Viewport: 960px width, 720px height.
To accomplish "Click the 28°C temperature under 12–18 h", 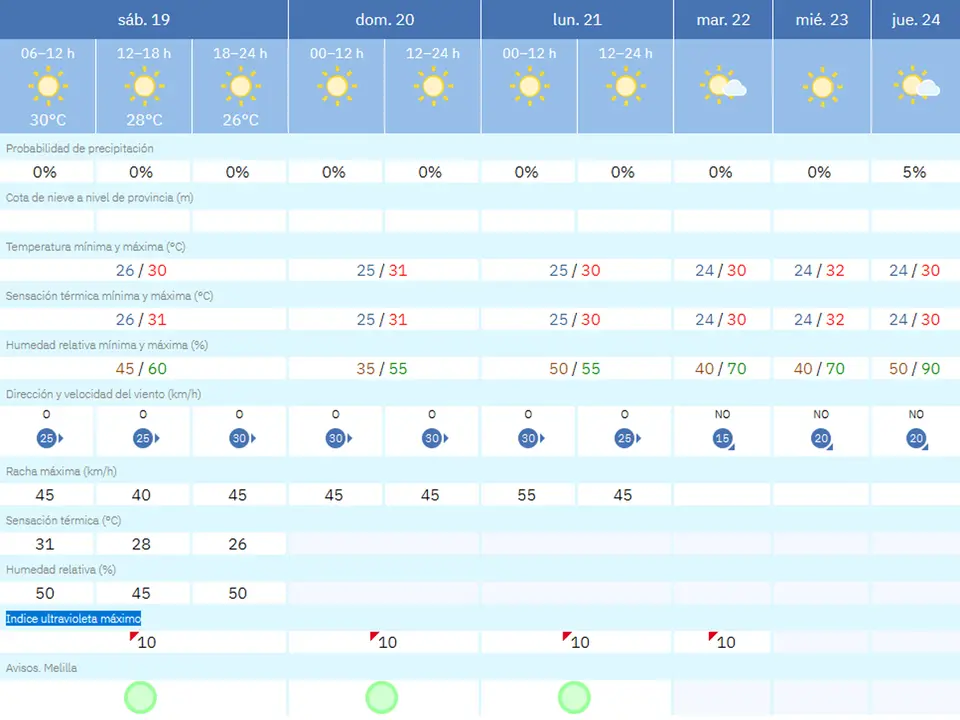I will [144, 120].
